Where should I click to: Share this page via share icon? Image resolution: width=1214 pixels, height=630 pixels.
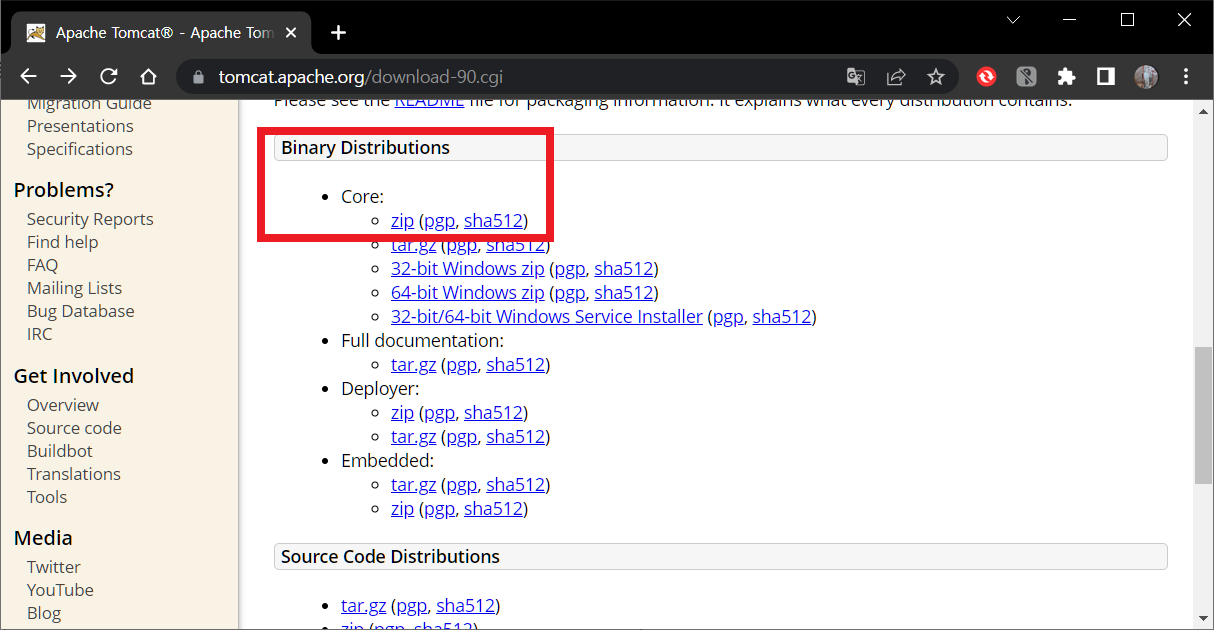point(896,76)
